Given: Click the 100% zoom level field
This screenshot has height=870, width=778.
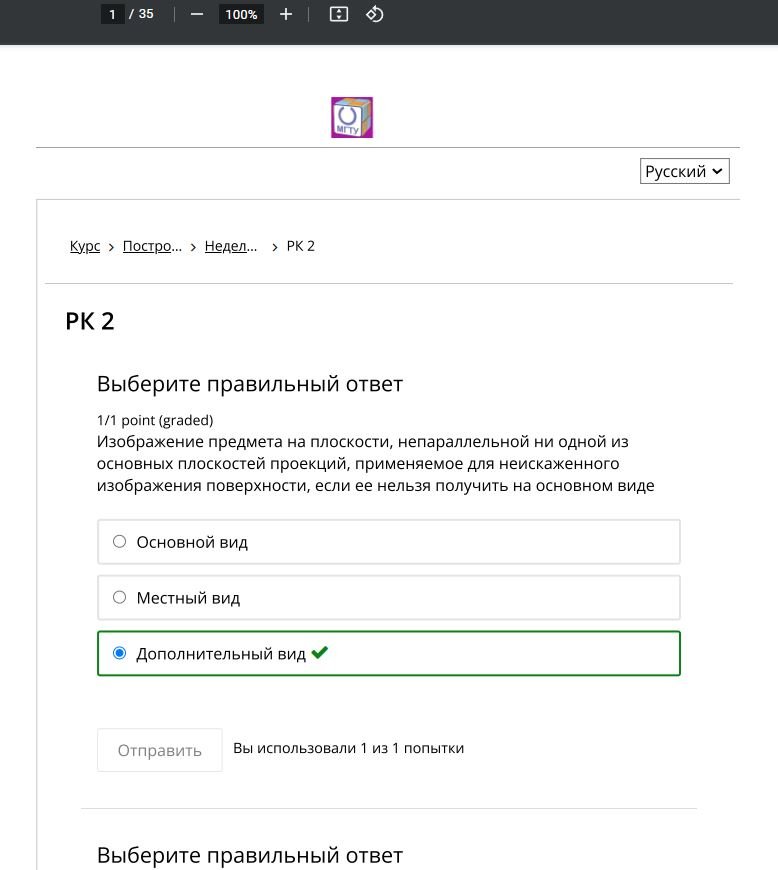Looking at the screenshot, I should pyautogui.click(x=241, y=14).
